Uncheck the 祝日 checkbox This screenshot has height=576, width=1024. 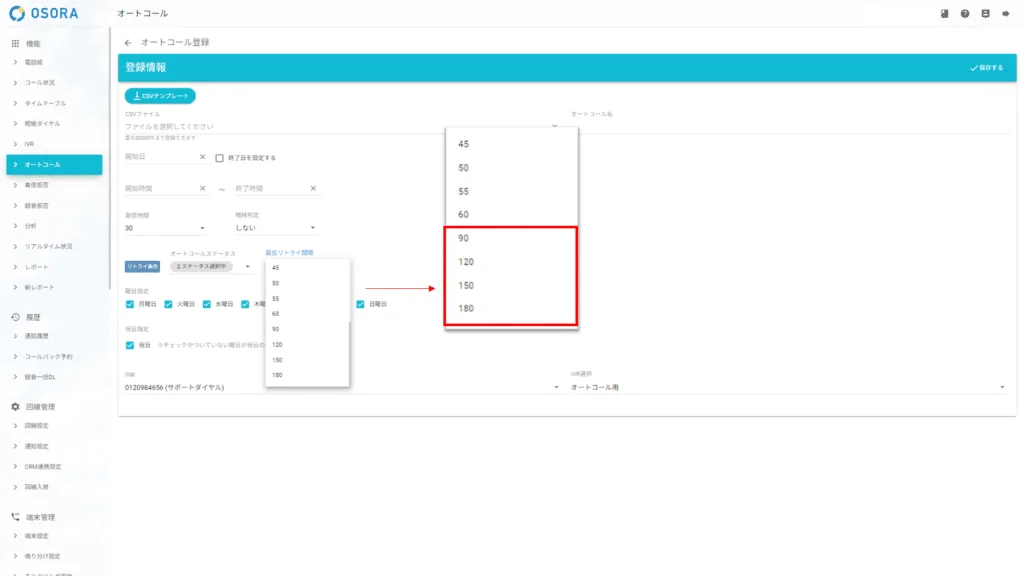tap(130, 345)
